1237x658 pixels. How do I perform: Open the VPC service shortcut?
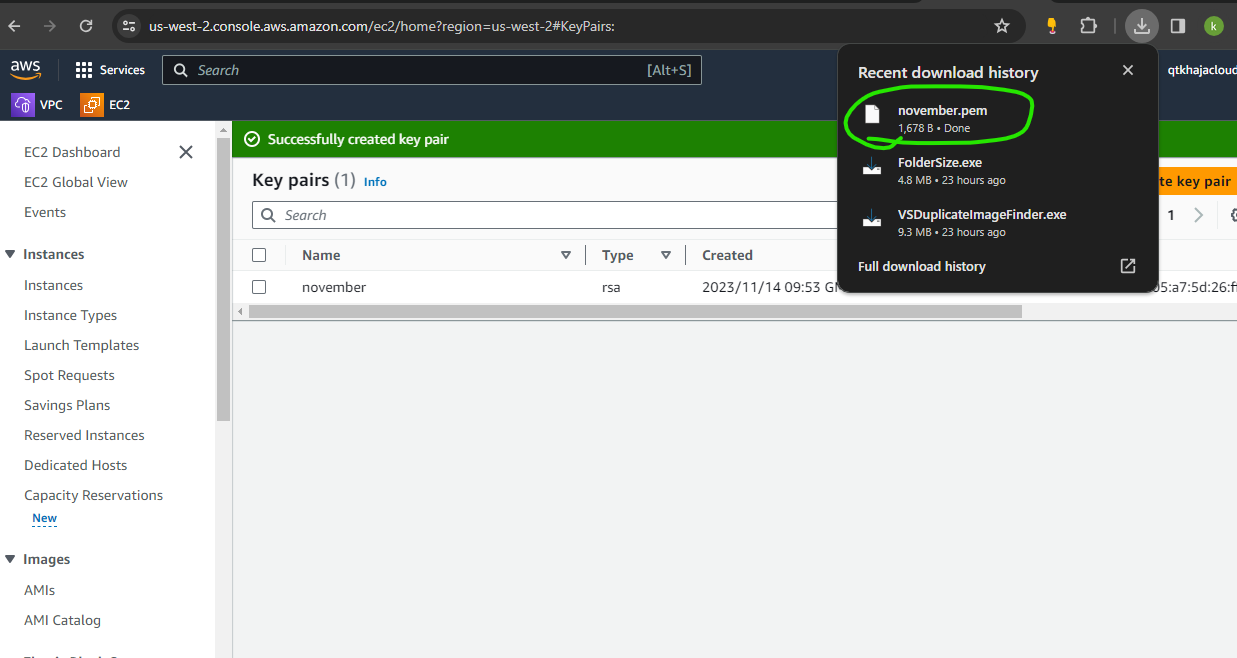pos(37,104)
